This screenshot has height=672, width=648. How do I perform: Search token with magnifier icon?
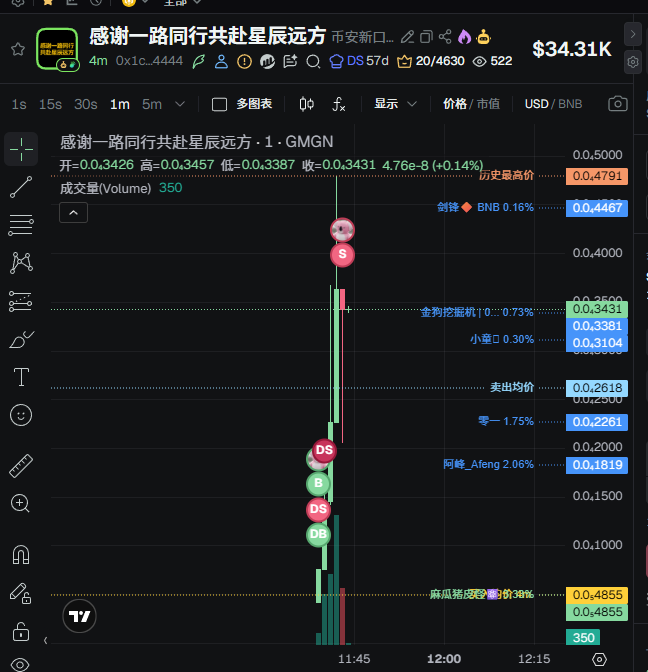click(313, 62)
